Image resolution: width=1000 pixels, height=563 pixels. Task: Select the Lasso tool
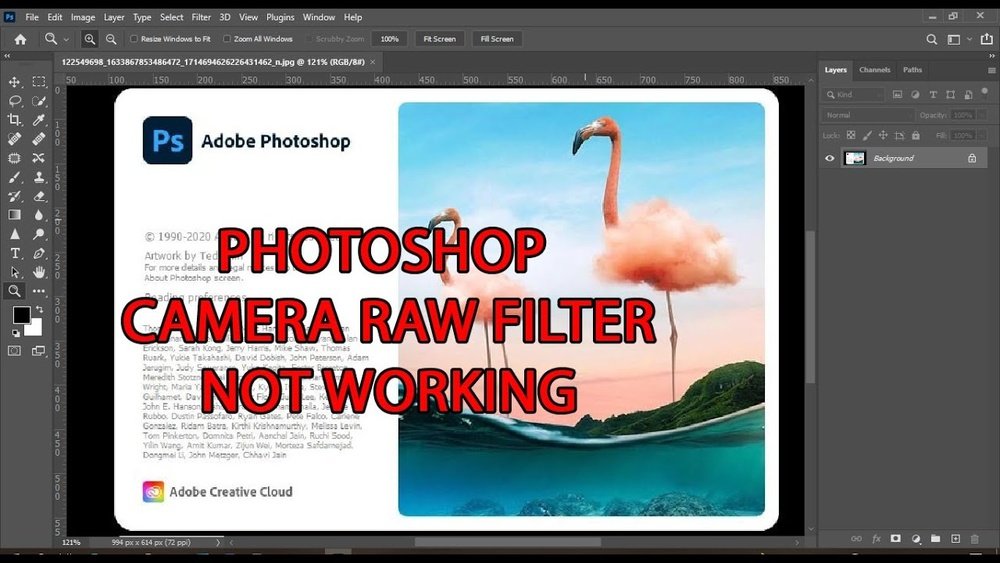click(14, 101)
